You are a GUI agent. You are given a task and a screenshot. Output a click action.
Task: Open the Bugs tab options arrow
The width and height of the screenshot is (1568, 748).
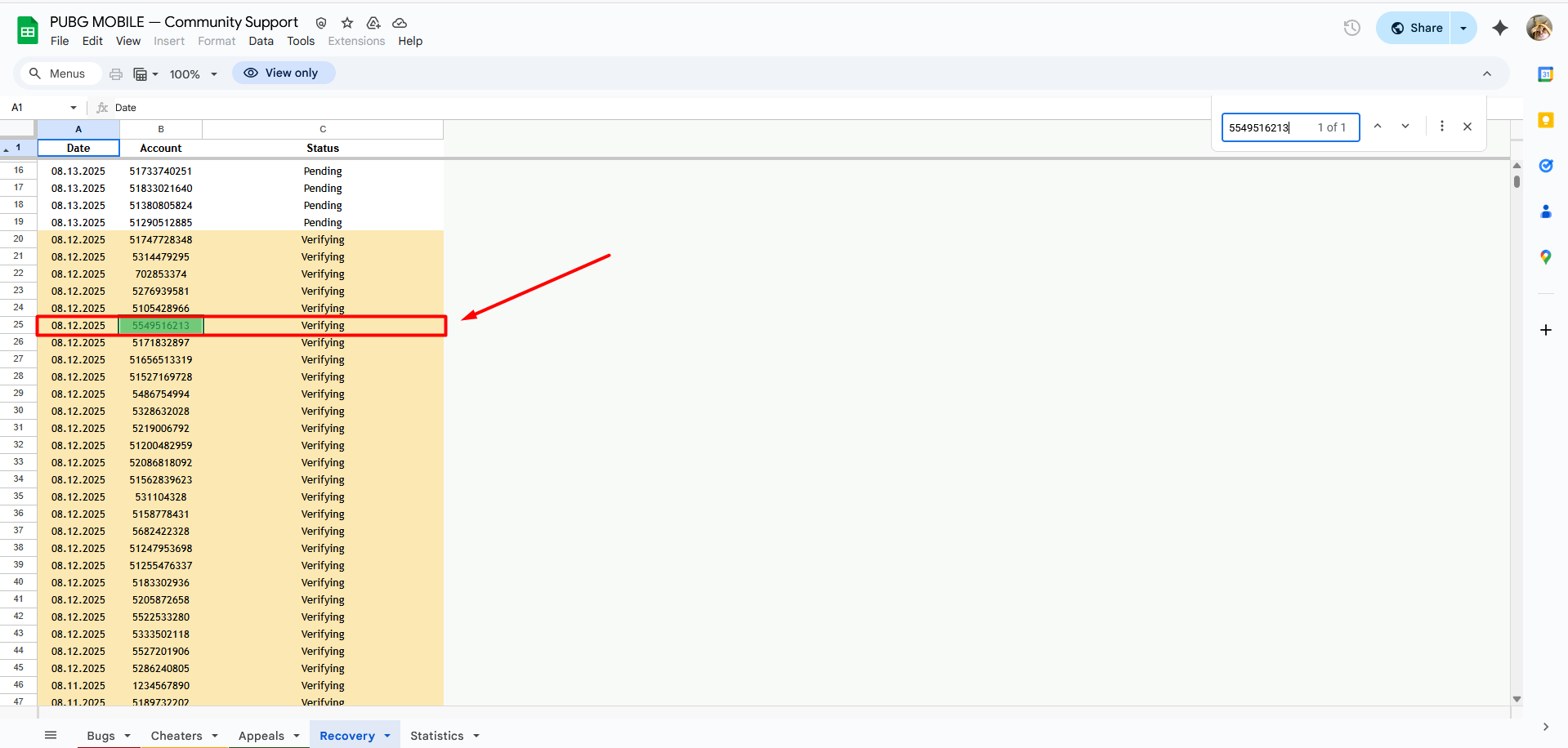[127, 736]
